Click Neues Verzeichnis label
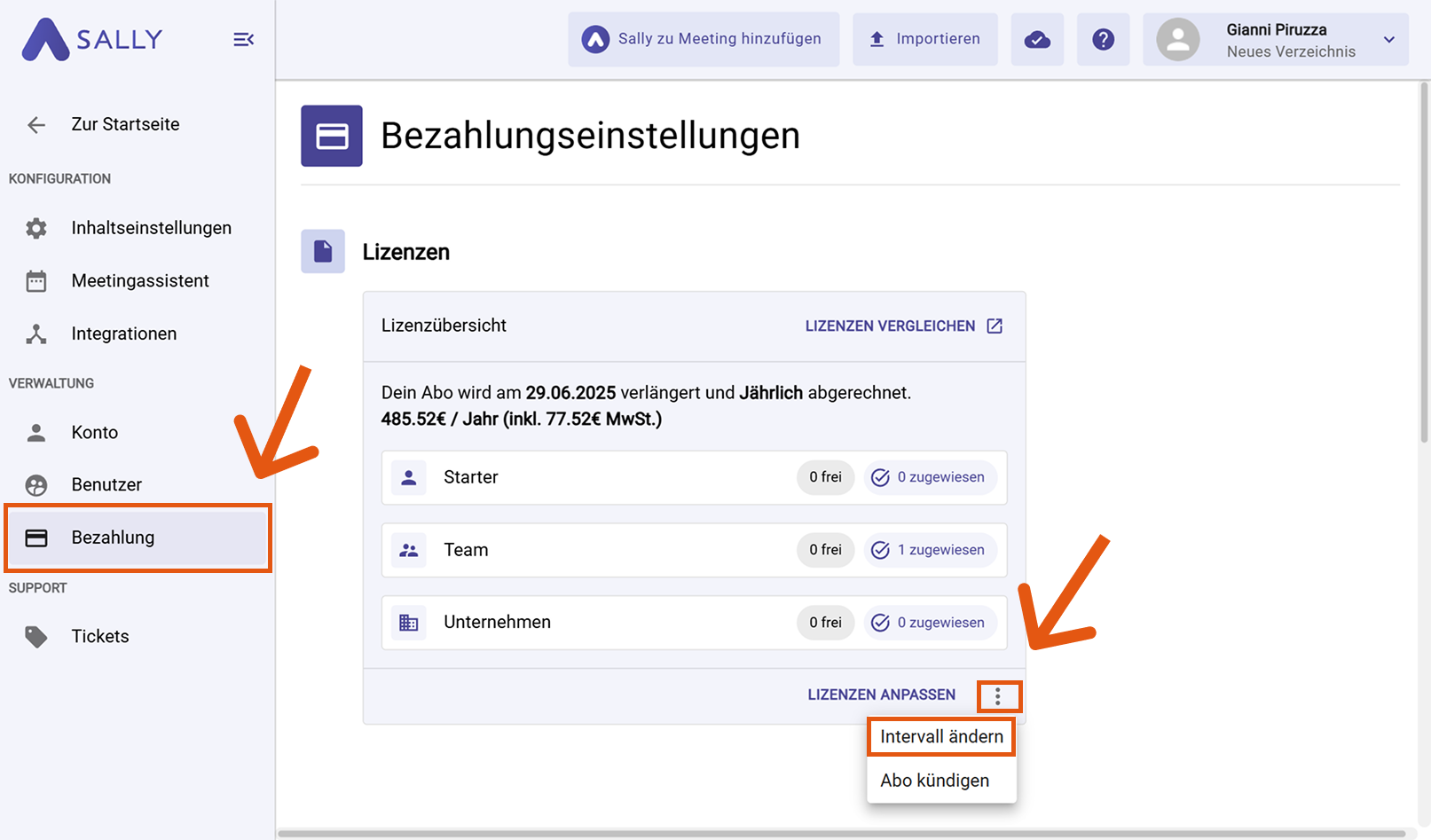Image resolution: width=1431 pixels, height=840 pixels. pyautogui.click(x=1291, y=51)
